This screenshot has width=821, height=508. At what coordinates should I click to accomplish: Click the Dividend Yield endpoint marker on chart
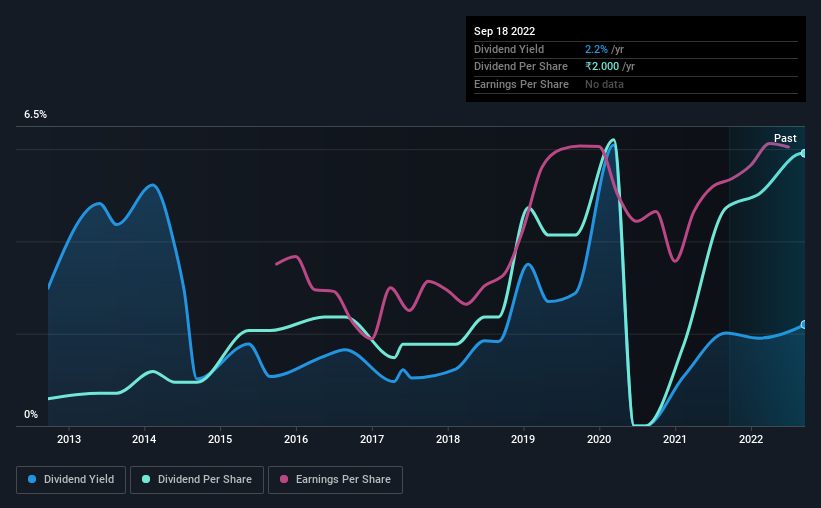[x=804, y=325]
